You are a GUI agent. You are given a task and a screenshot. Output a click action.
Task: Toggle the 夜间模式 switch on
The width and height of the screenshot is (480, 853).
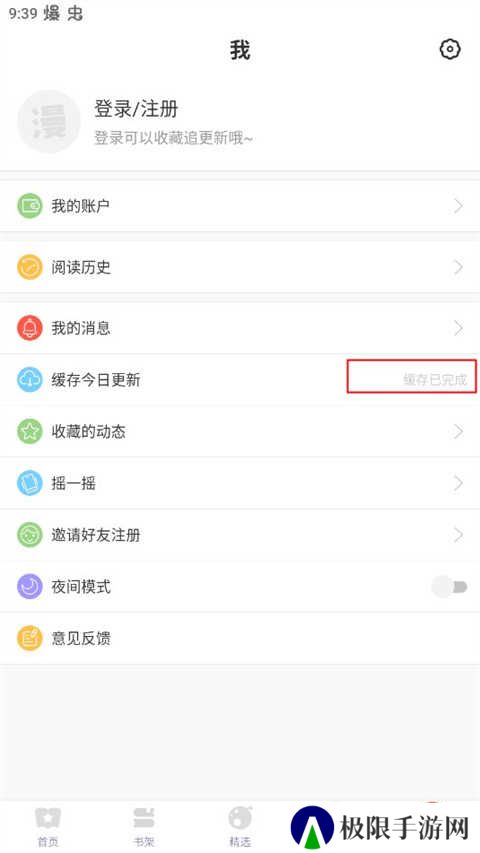tap(450, 586)
